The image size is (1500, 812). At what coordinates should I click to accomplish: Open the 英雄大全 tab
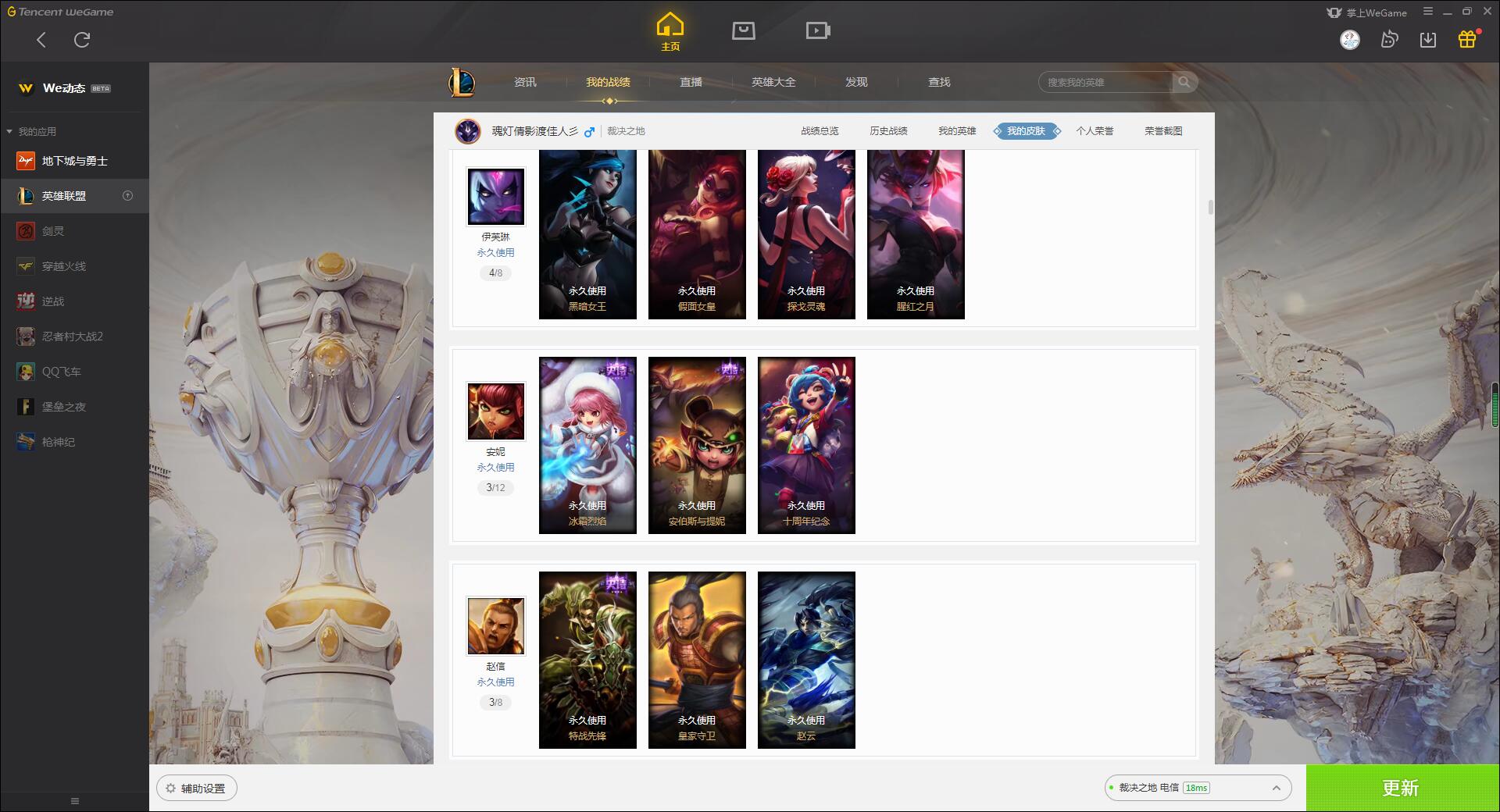click(x=773, y=82)
